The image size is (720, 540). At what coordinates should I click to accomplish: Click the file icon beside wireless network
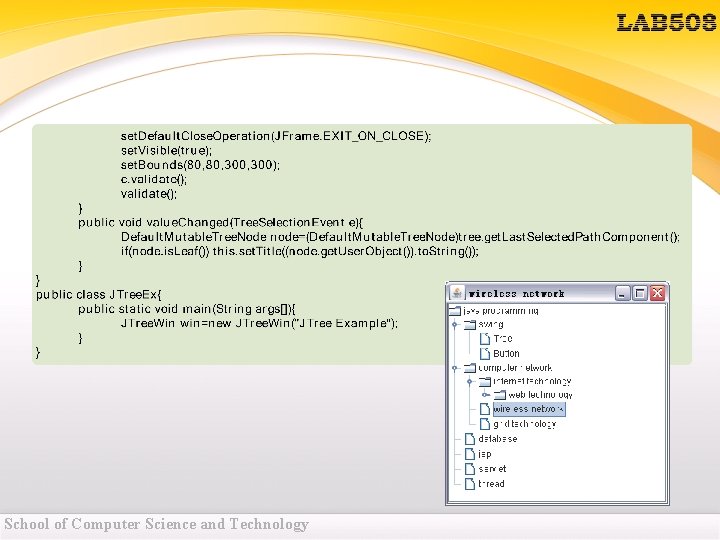(x=484, y=409)
